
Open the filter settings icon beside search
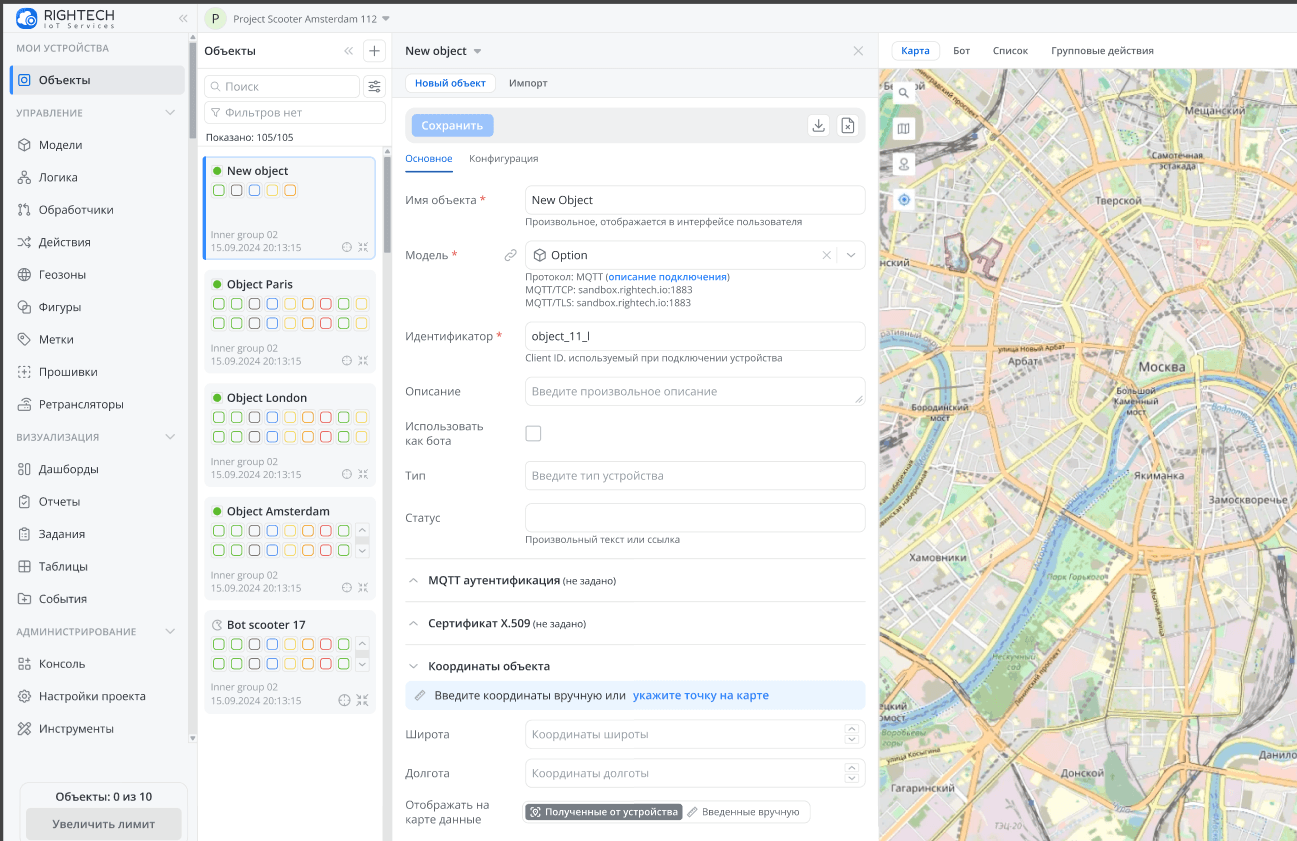374,87
